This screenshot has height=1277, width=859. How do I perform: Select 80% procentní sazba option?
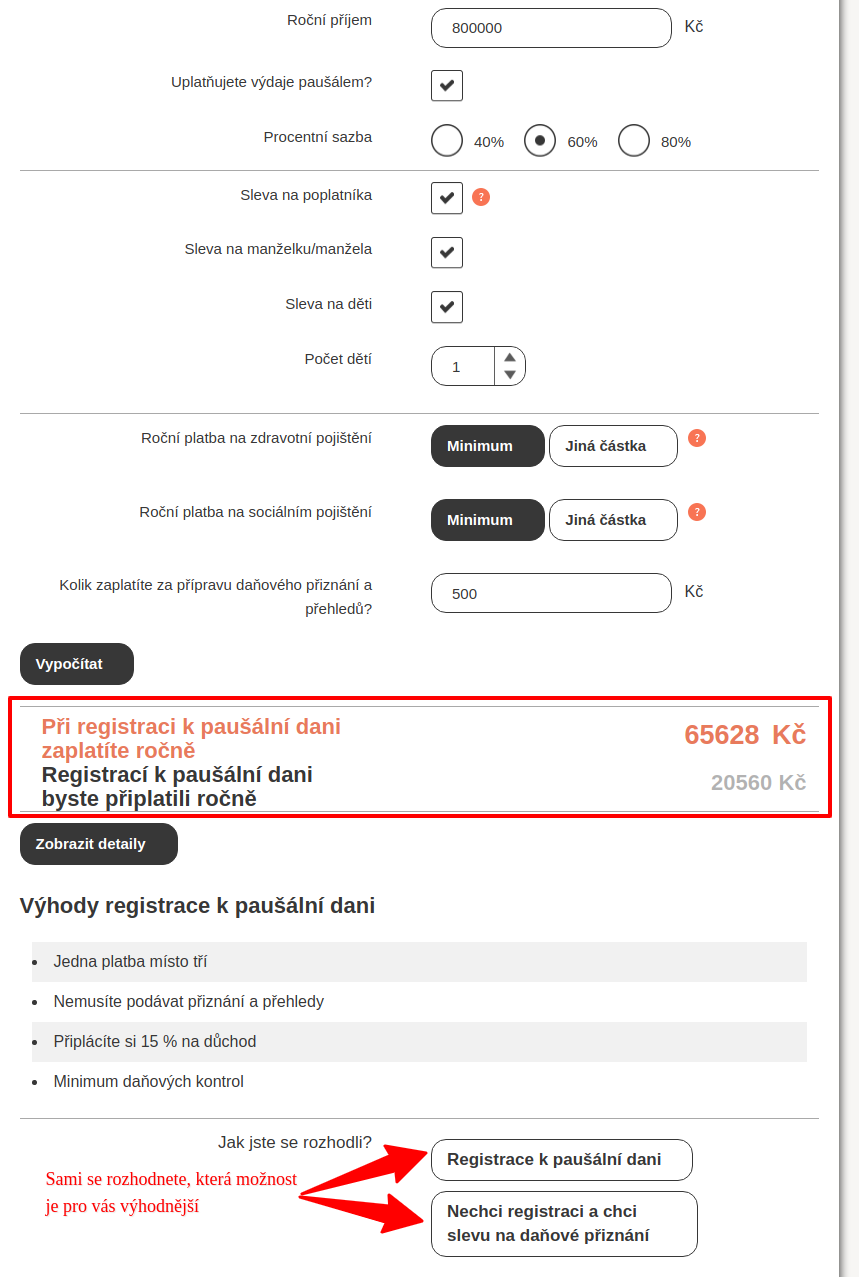(x=634, y=141)
